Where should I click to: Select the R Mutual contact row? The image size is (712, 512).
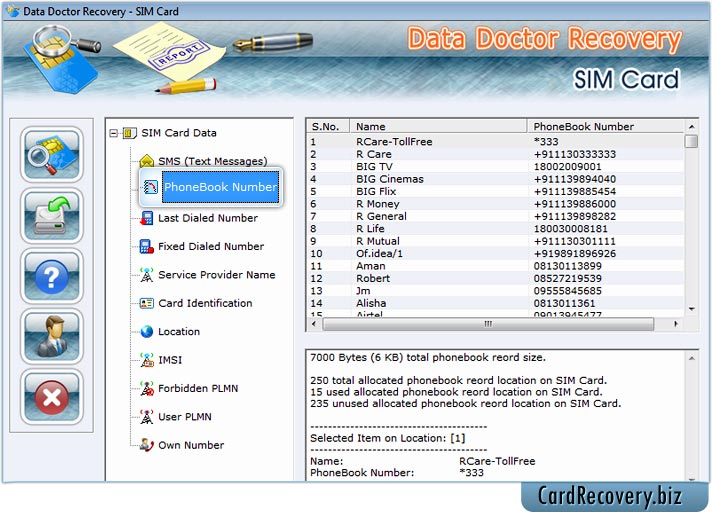click(x=496, y=241)
